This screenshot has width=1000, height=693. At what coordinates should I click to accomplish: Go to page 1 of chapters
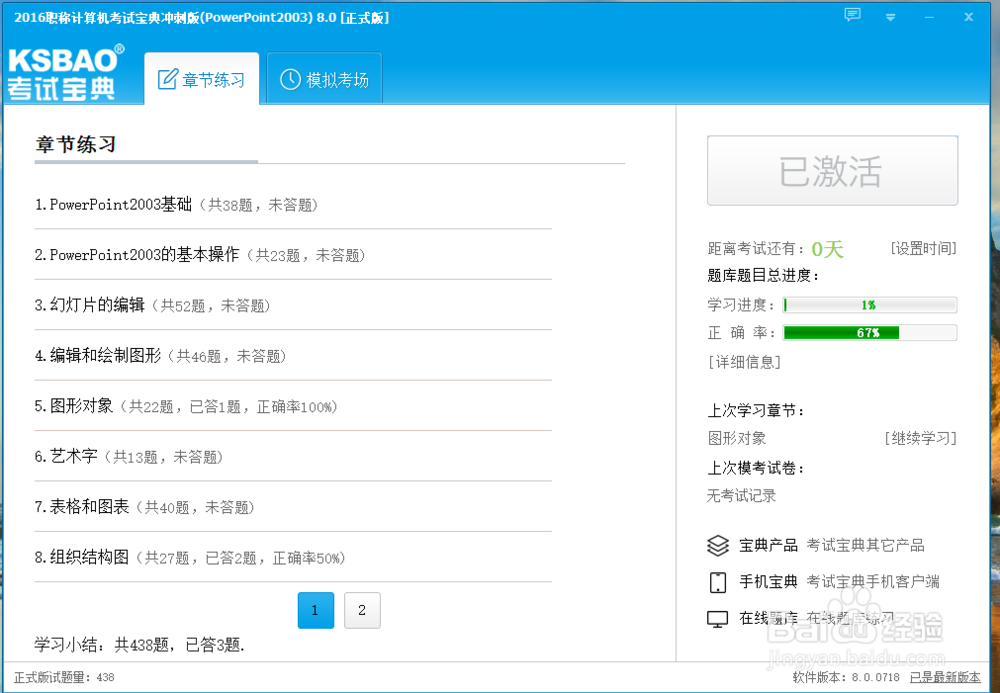point(316,610)
